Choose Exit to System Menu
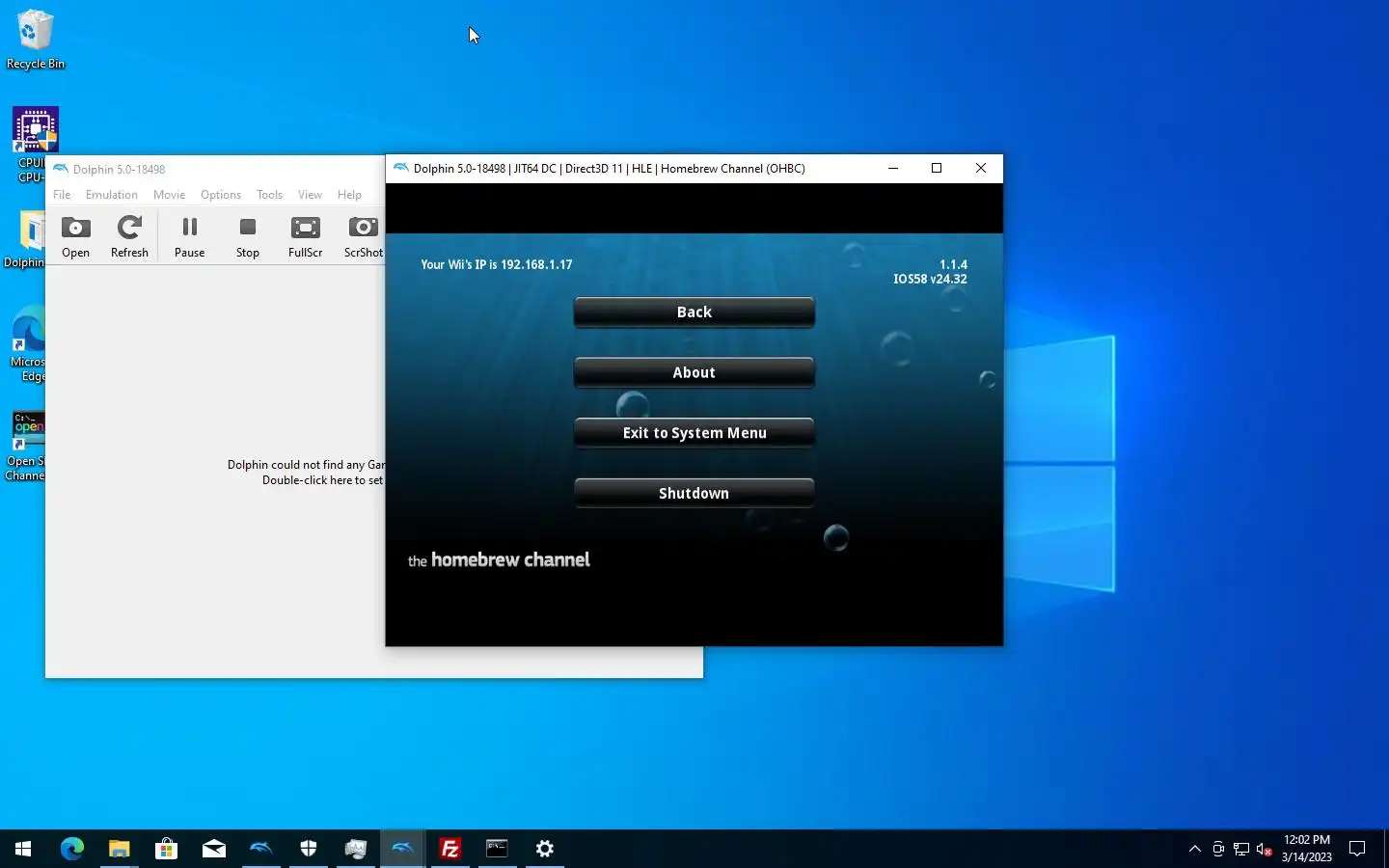The height and width of the screenshot is (868, 1389). tap(694, 433)
